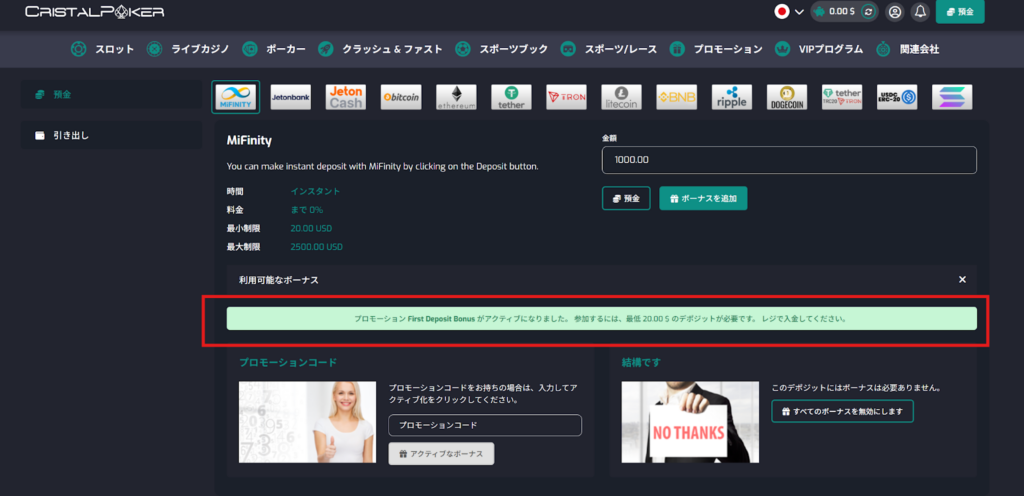The width and height of the screenshot is (1024, 496).
Task: Expand the language selector chevron
Action: tap(799, 12)
